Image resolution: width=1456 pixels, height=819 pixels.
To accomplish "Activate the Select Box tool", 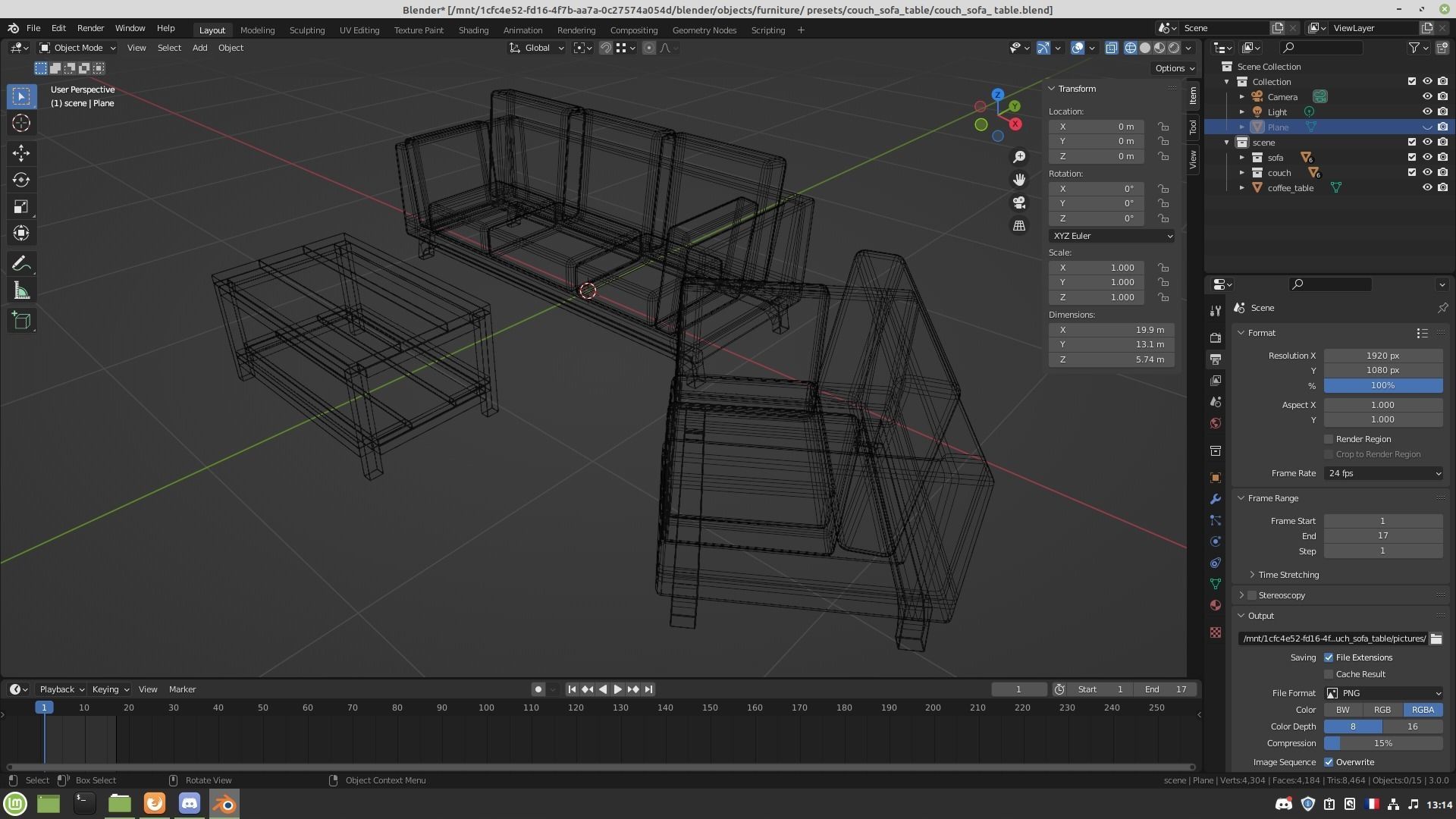I will tap(21, 96).
